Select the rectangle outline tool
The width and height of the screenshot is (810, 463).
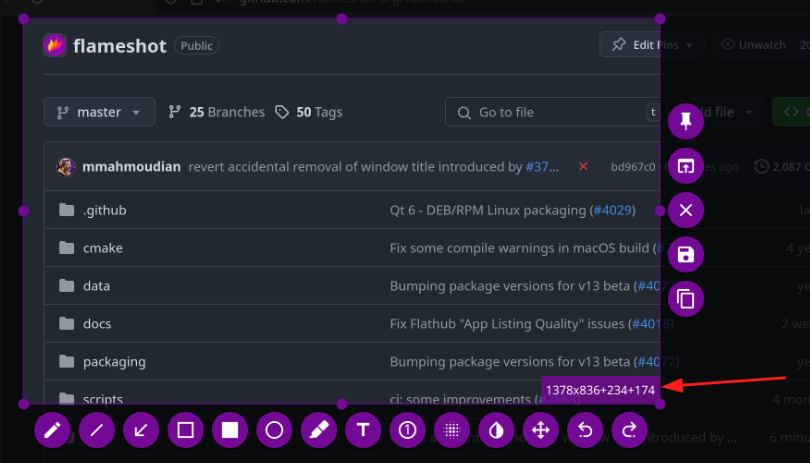tap(185, 430)
